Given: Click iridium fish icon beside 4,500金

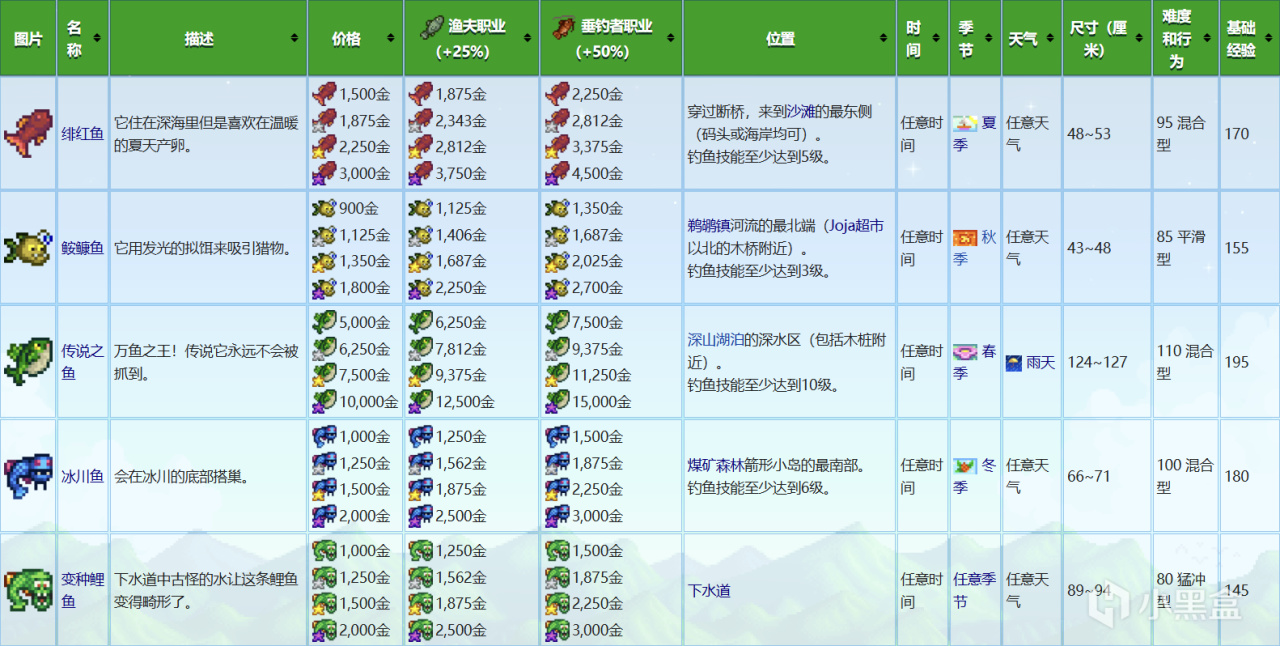Looking at the screenshot, I should point(557,172).
